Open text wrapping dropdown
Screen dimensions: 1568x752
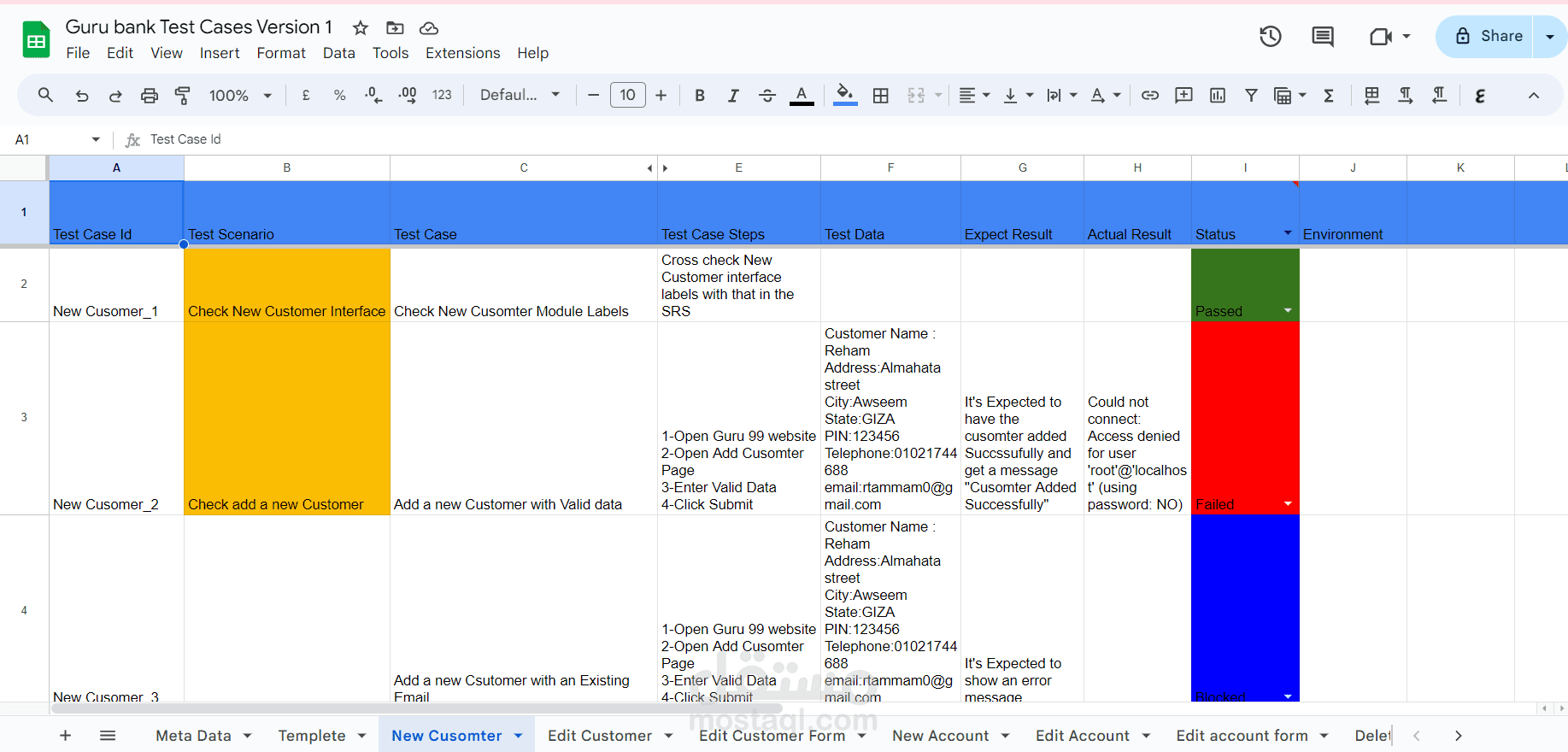click(x=1062, y=95)
